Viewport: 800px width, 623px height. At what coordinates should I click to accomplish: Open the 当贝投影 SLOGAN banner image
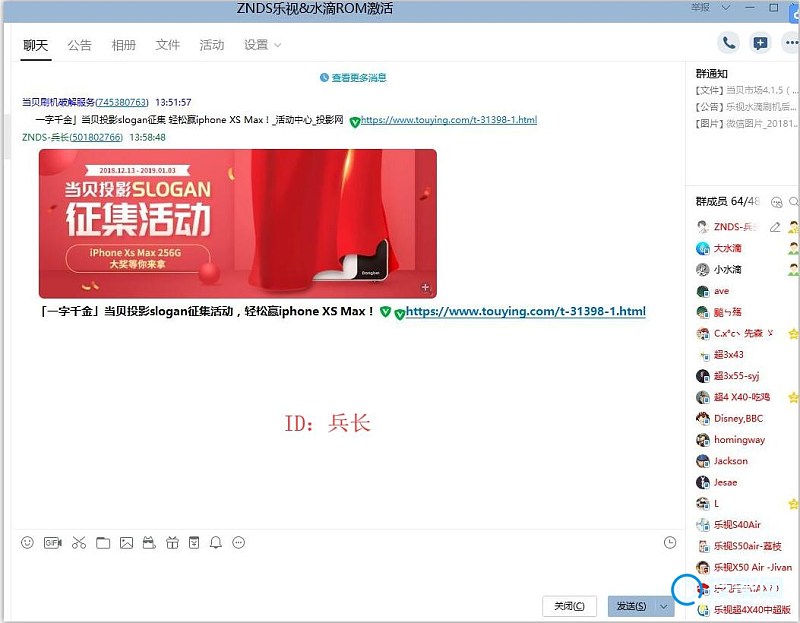(238, 223)
